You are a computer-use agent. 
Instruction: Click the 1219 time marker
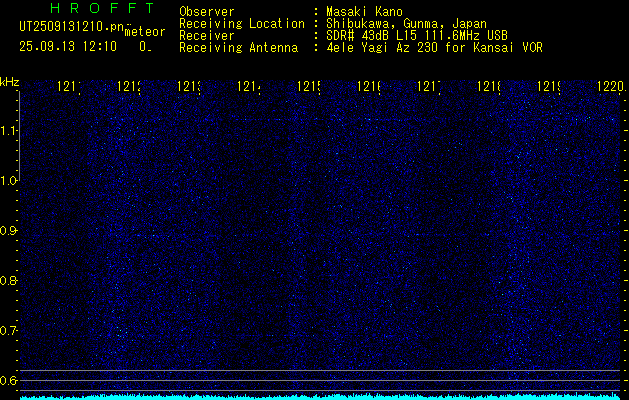click(x=549, y=86)
